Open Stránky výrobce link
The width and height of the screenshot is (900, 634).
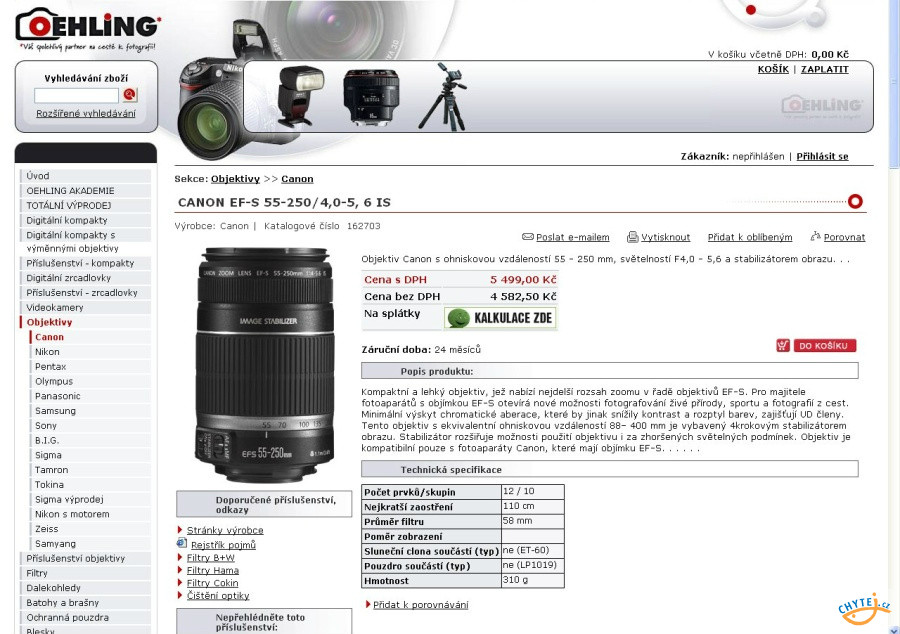pyautogui.click(x=225, y=531)
